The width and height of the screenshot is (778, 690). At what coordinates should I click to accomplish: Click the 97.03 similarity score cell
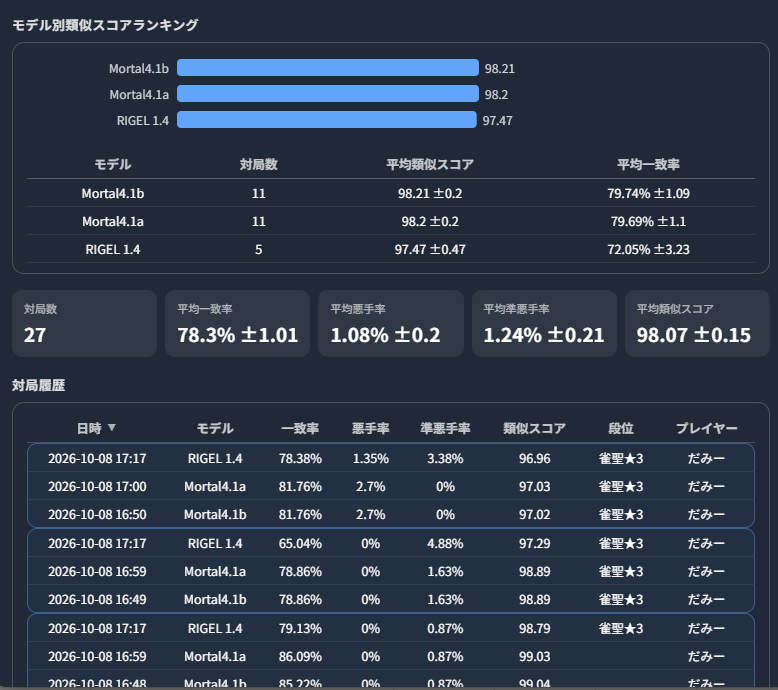pos(534,486)
